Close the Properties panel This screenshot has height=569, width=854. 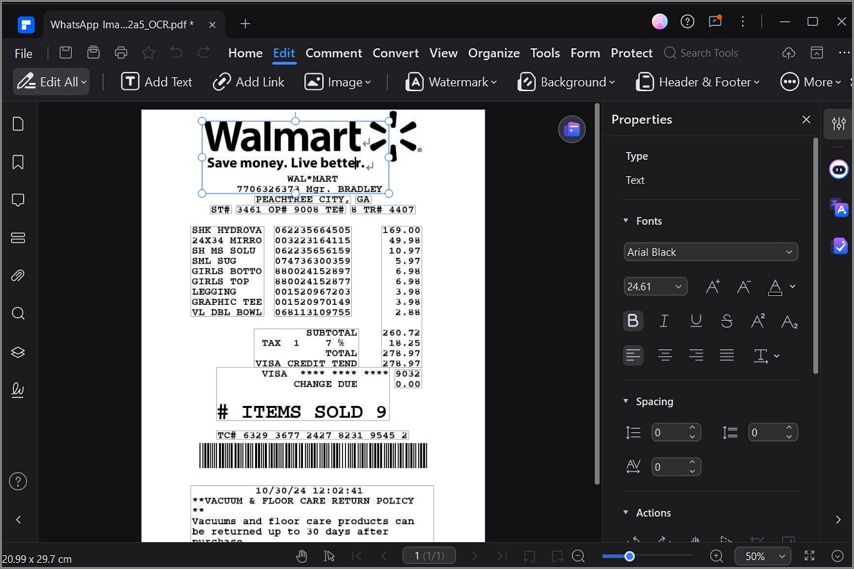pos(806,119)
